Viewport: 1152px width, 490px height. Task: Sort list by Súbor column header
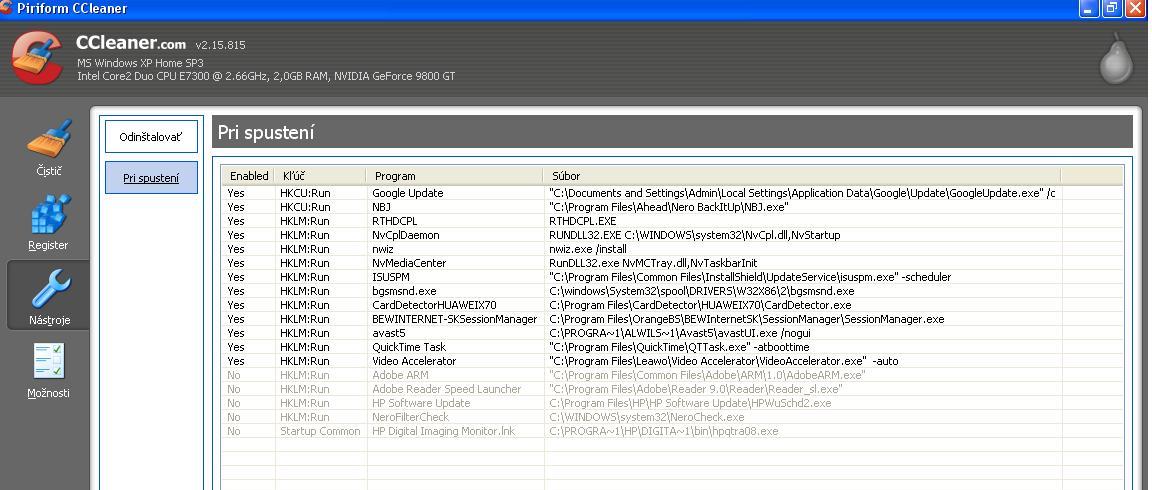[802, 176]
